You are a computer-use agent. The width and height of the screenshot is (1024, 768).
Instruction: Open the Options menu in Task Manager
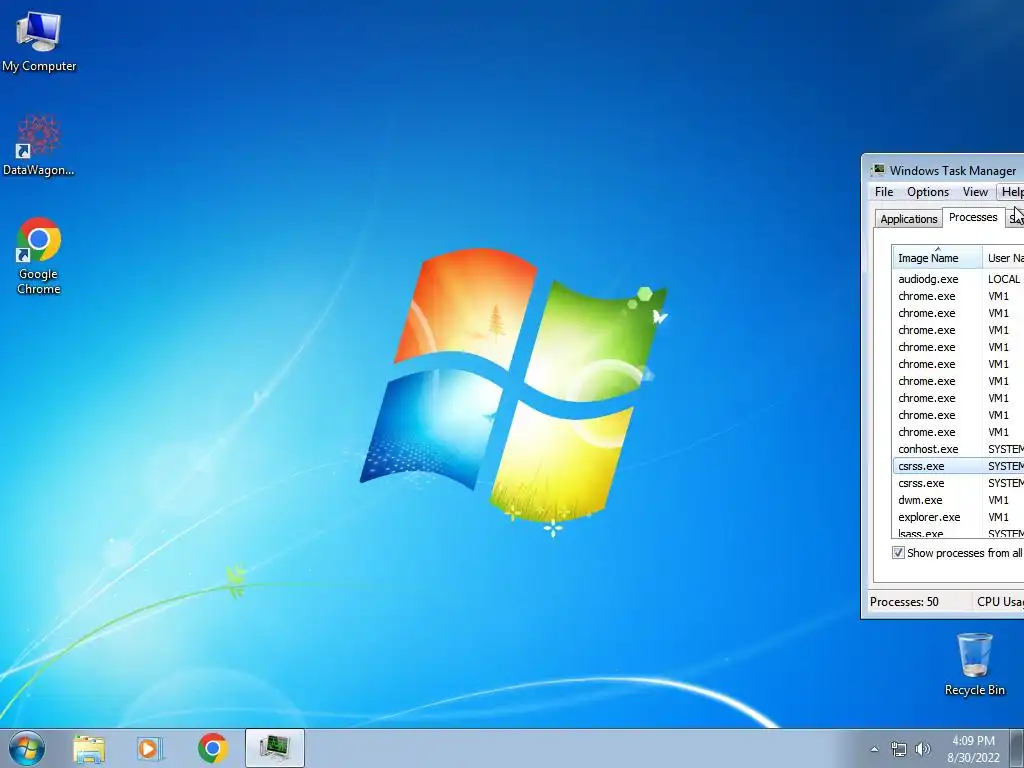927,192
